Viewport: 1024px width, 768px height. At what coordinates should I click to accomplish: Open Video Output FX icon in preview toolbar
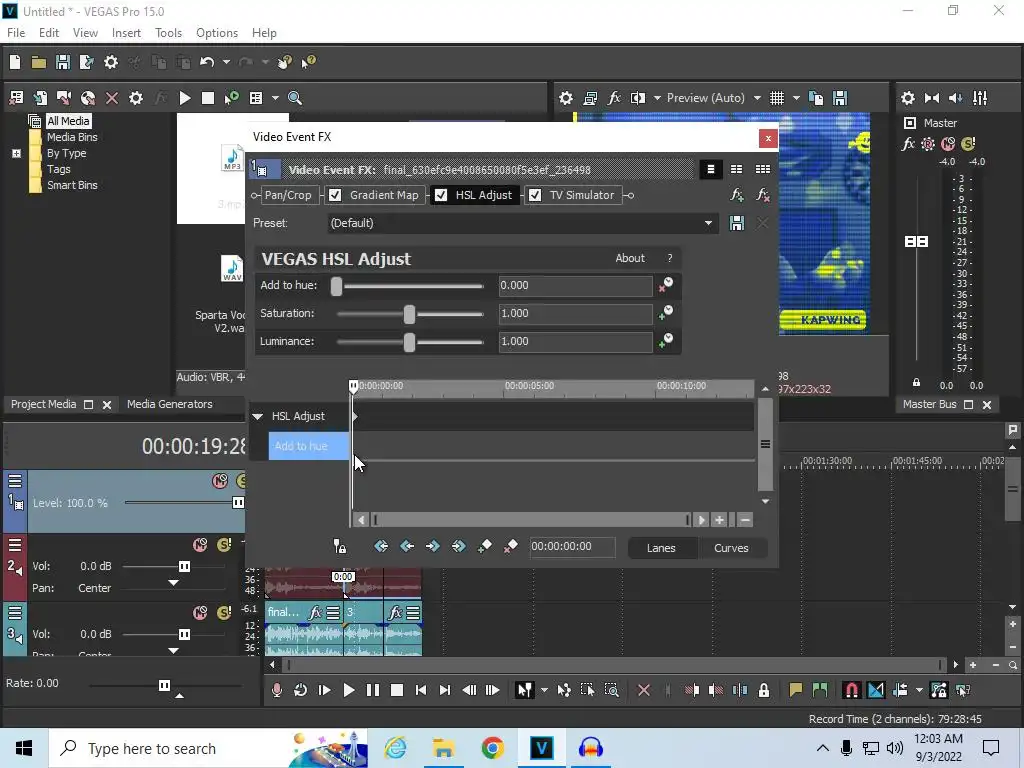[x=614, y=98]
